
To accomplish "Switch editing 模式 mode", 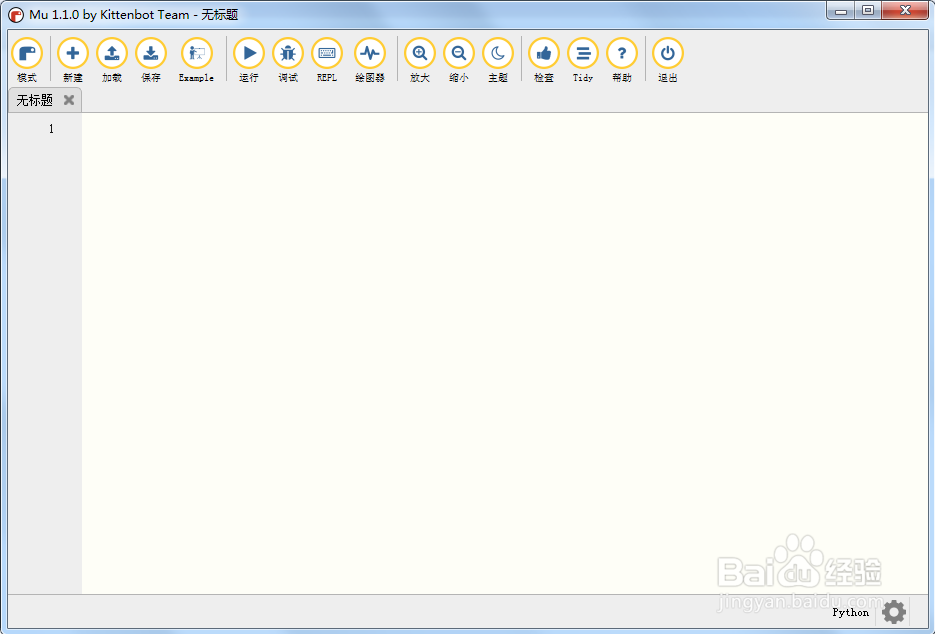I will [x=27, y=54].
